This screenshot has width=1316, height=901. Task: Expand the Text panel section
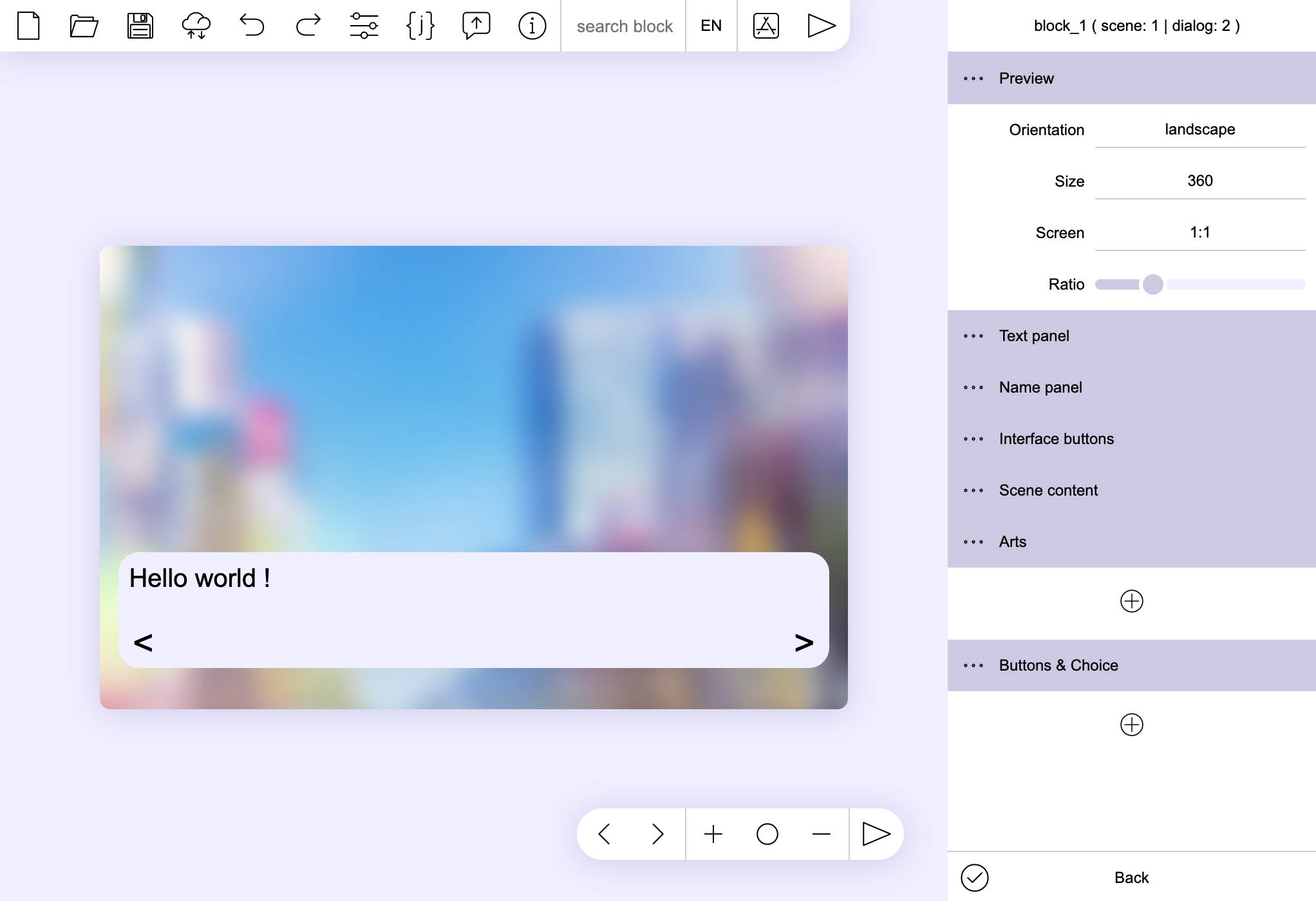tap(1034, 336)
